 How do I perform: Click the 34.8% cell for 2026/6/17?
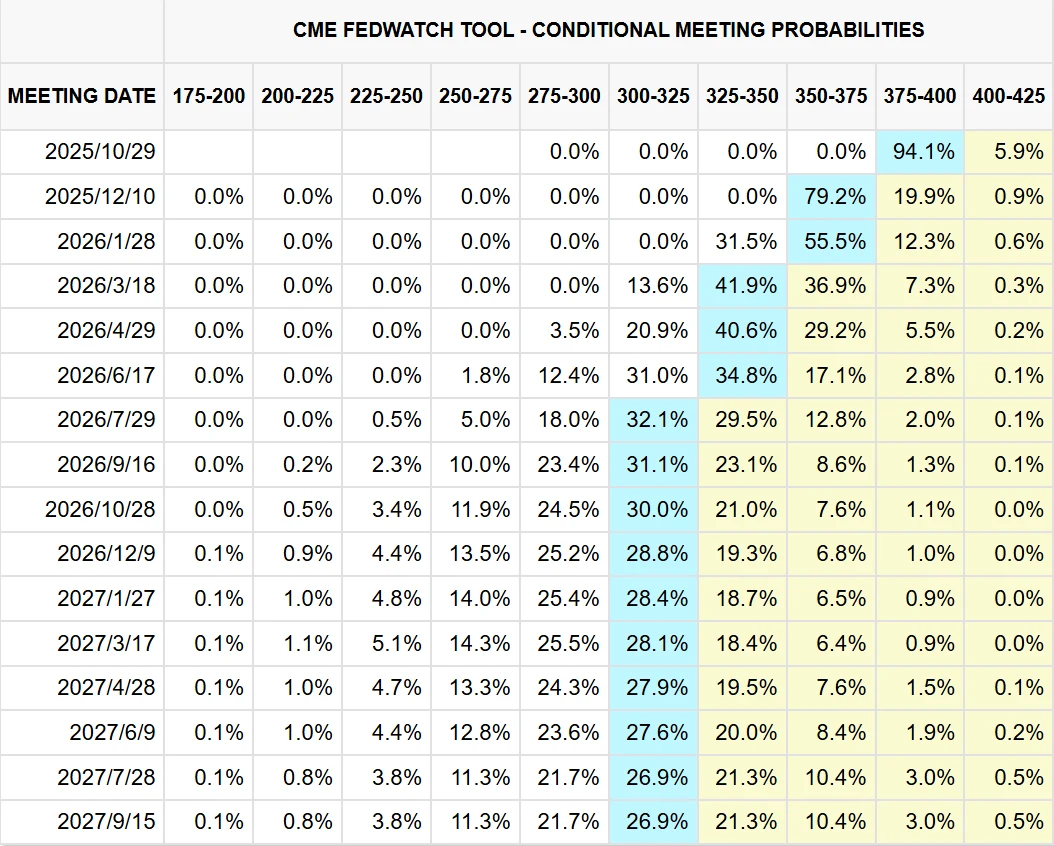742,375
